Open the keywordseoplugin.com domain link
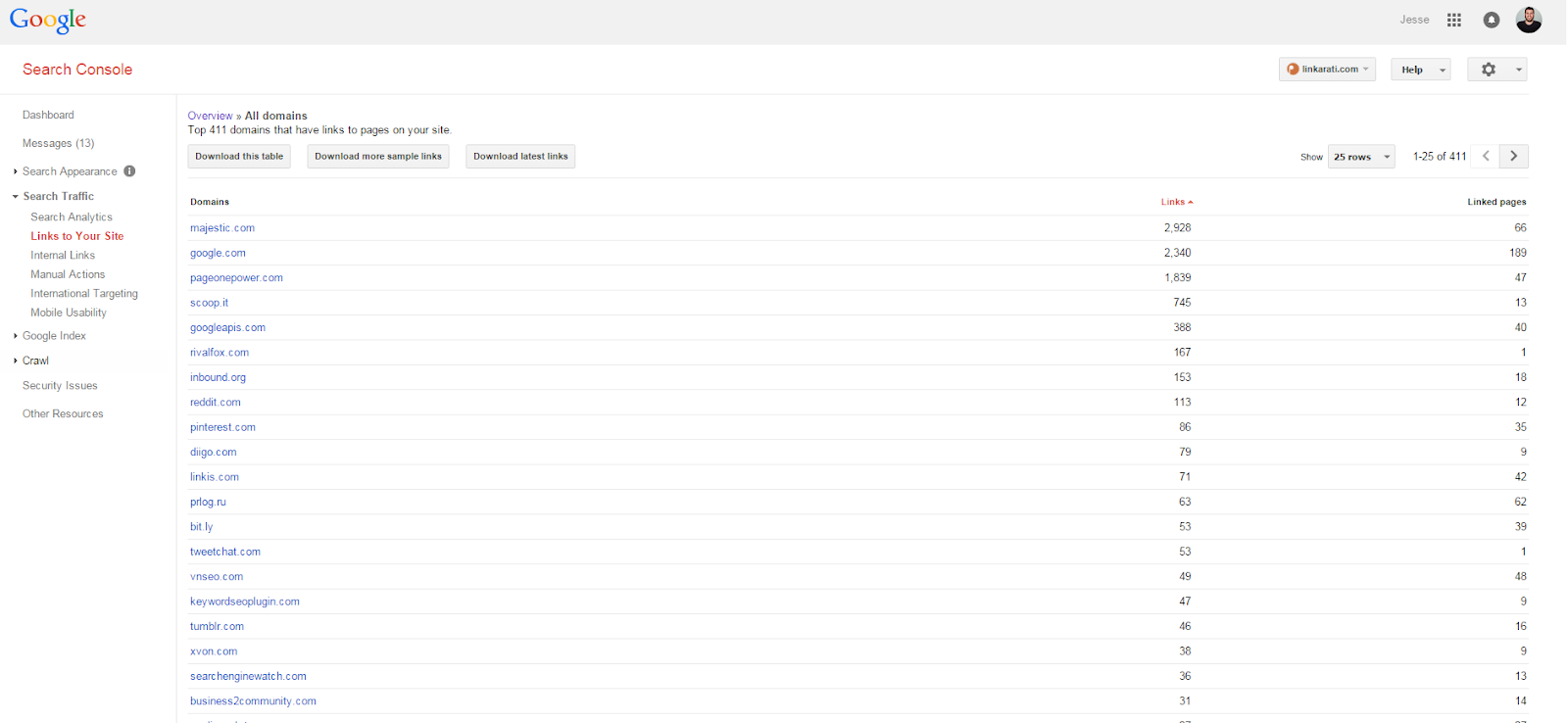 pos(245,602)
